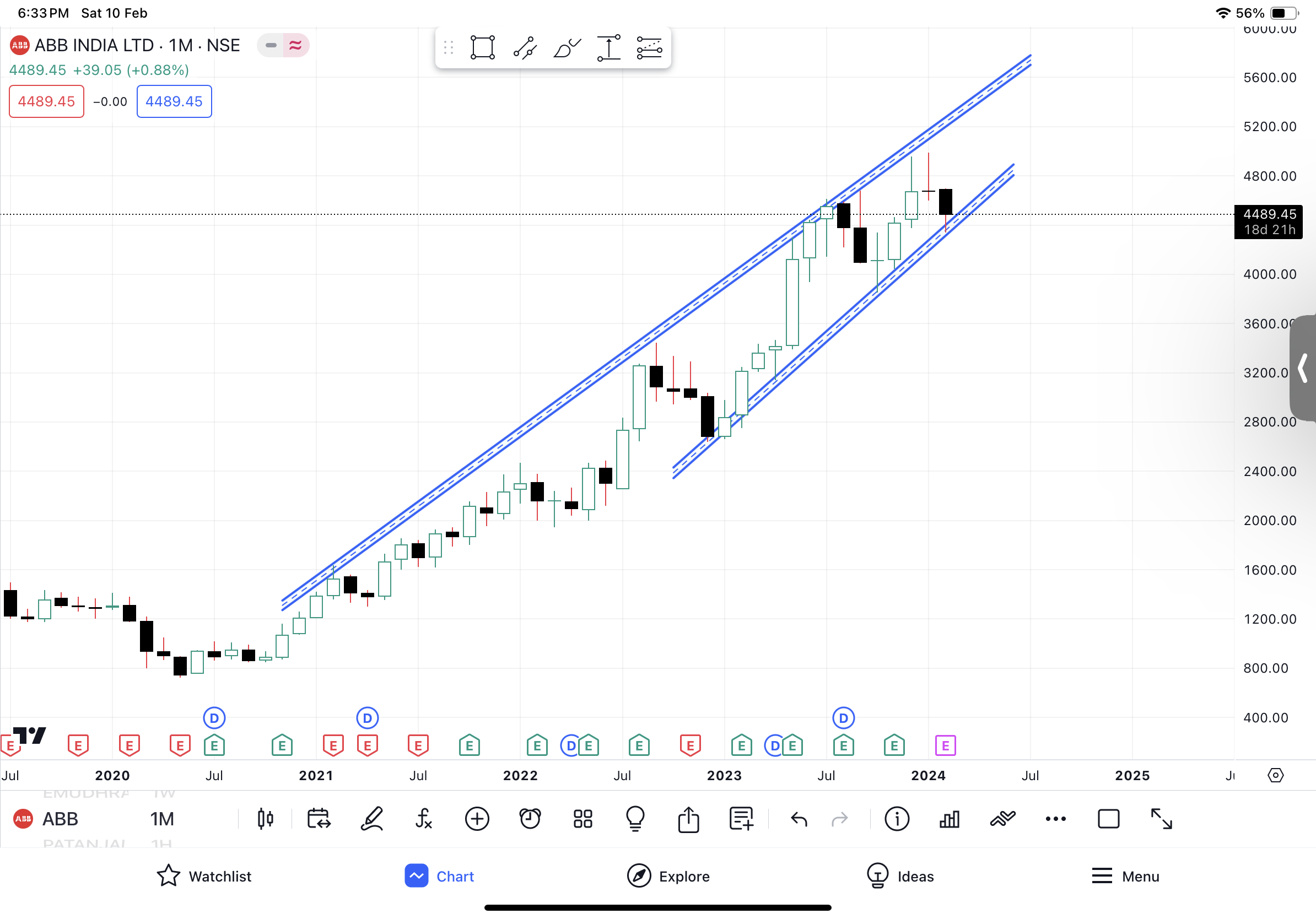Tap the dividend D marker near Jul 2020
This screenshot has height=919, width=1316.
(x=214, y=718)
